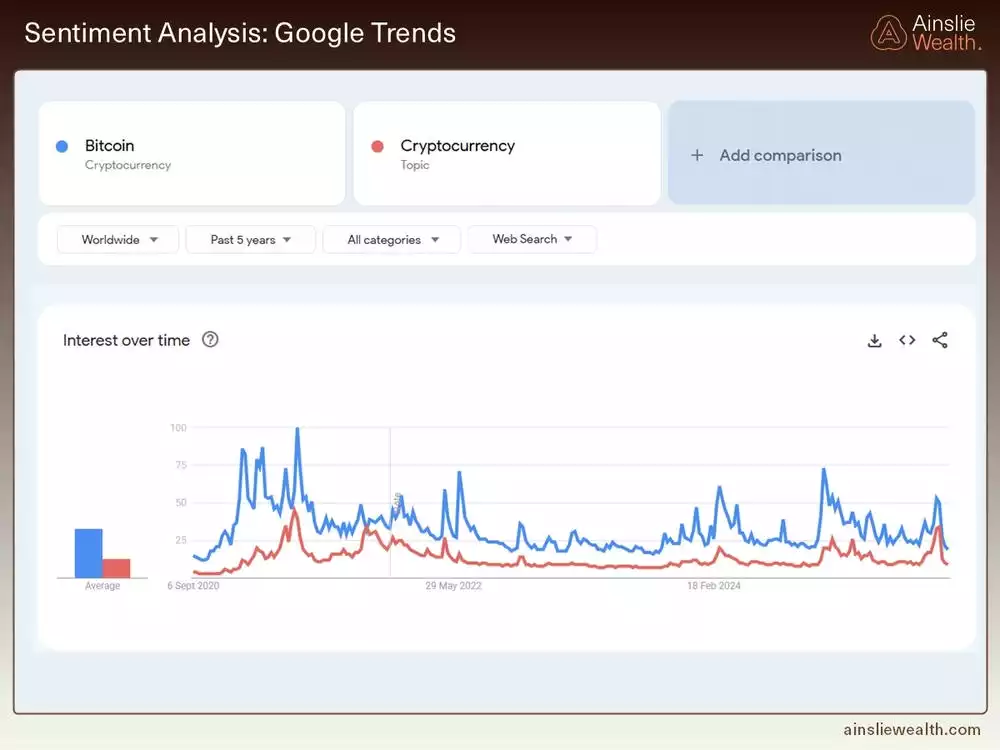
Task: Click the plus icon in Add comparison
Action: [697, 153]
